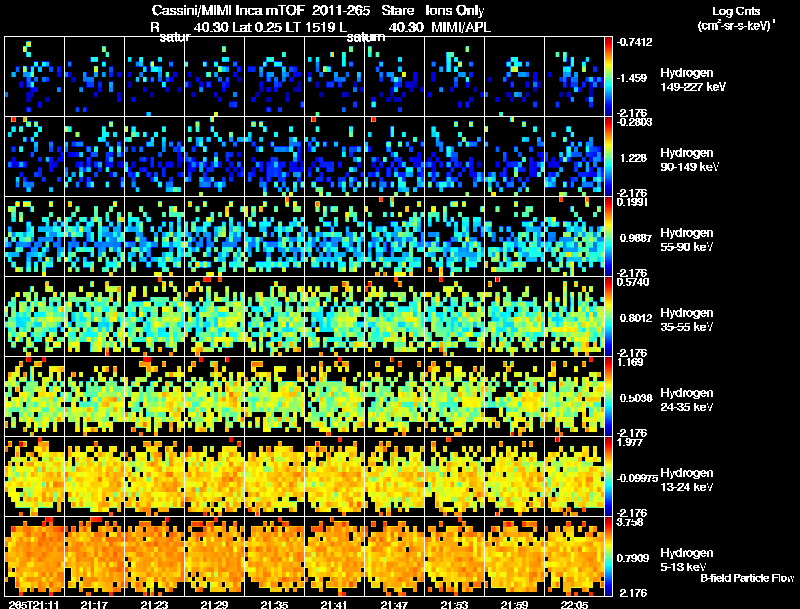Click the 21:17 time axis label
This screenshot has width=800, height=609.
(94, 604)
